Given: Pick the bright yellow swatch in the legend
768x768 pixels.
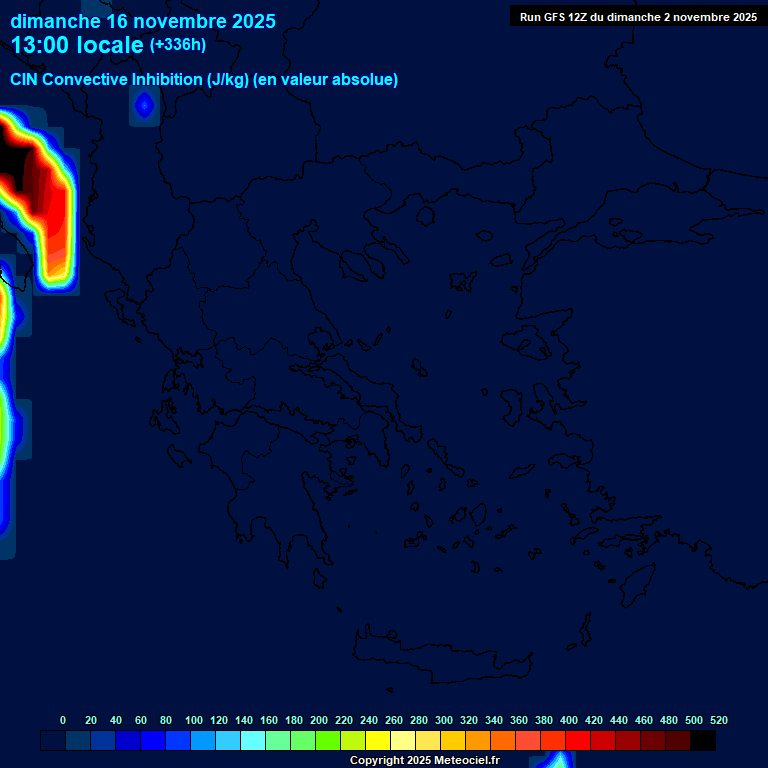Looking at the screenshot, I should 378,741.
